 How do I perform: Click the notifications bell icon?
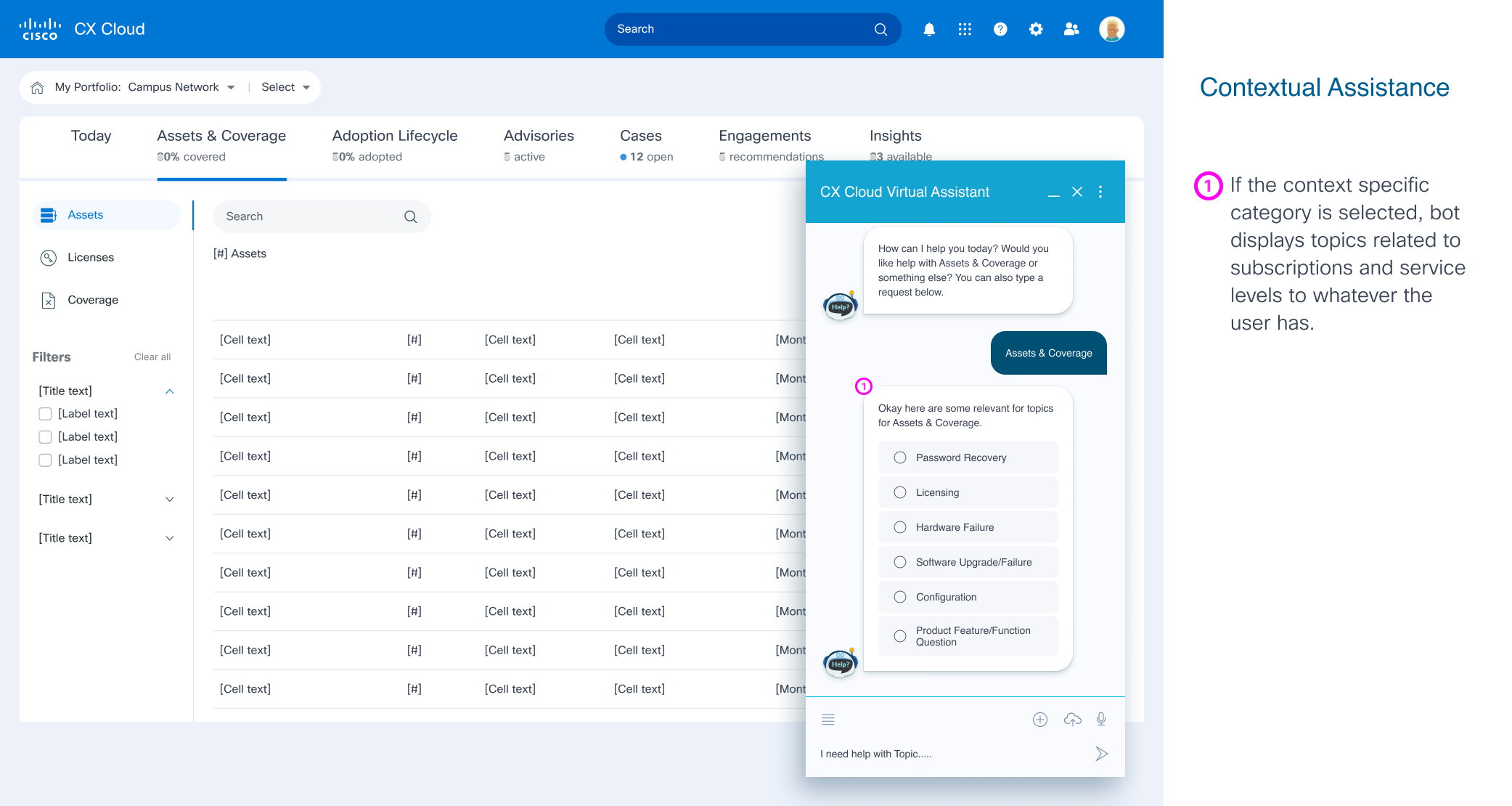coord(929,29)
